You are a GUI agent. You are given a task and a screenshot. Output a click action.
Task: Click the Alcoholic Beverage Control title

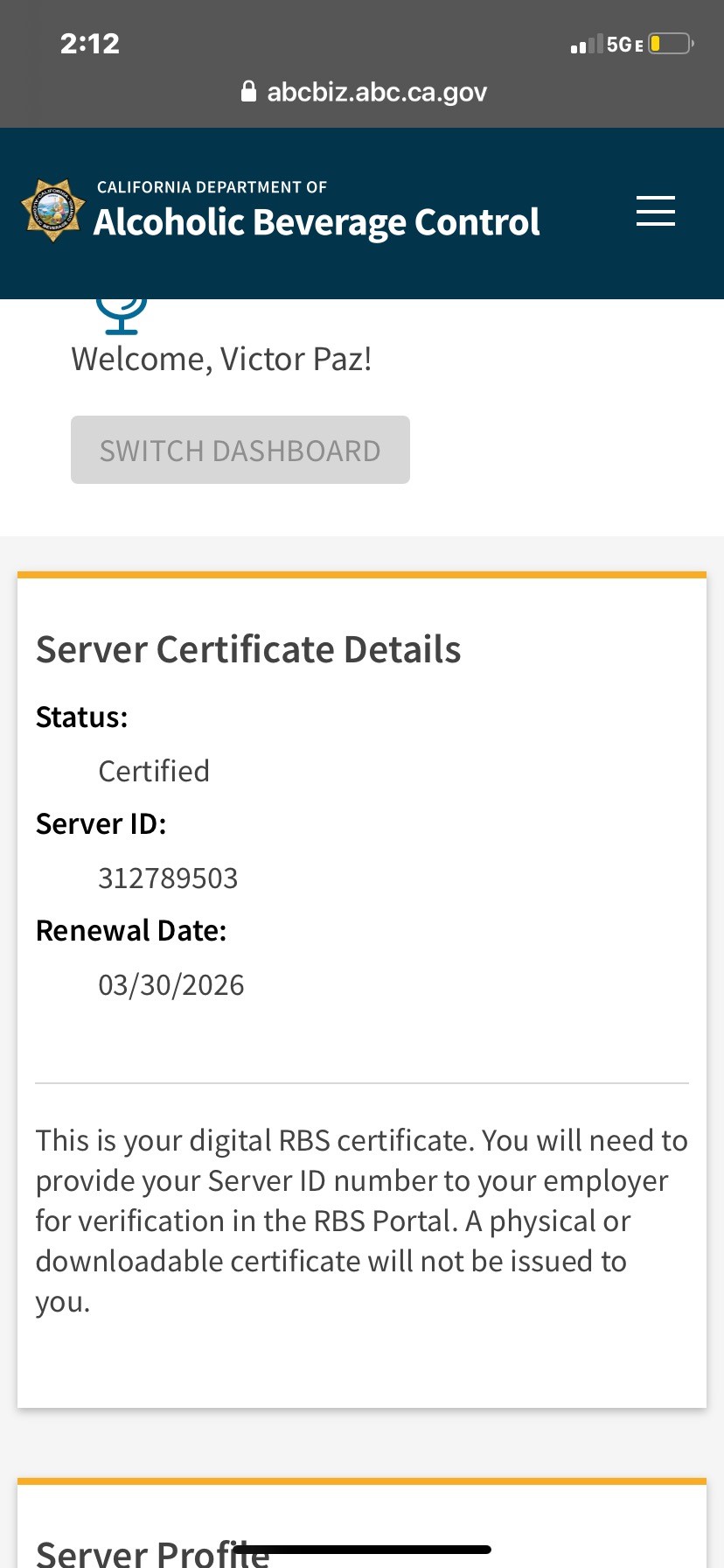[317, 222]
